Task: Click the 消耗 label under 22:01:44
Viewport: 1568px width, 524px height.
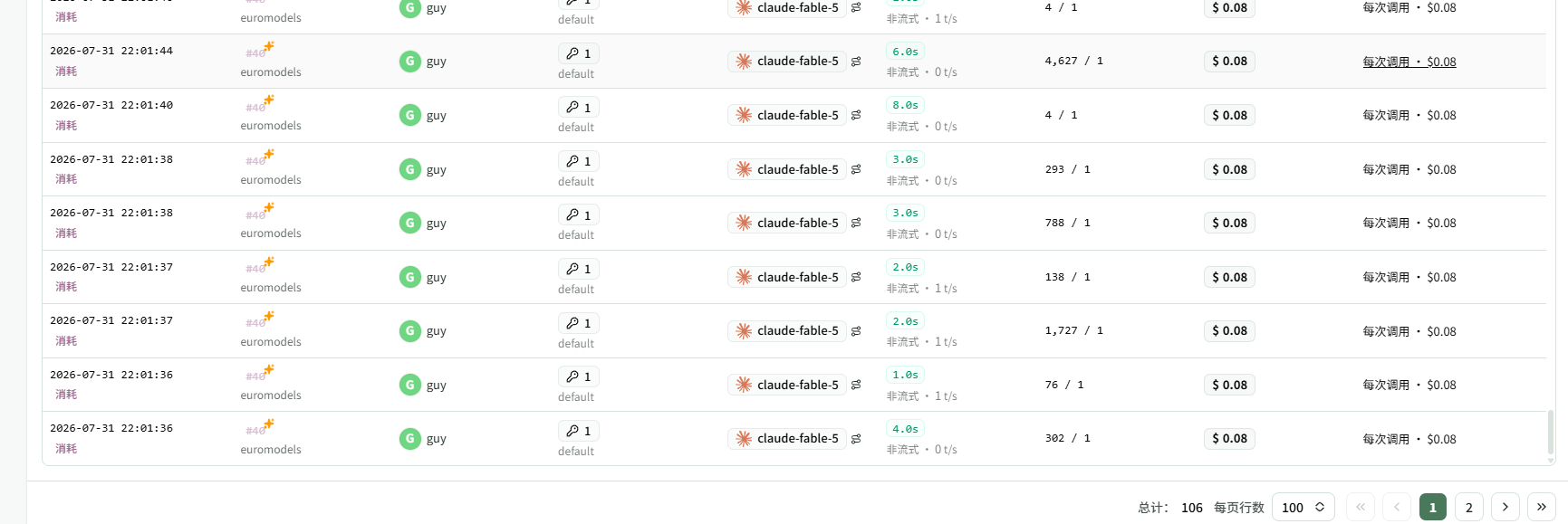Action: (x=66, y=71)
